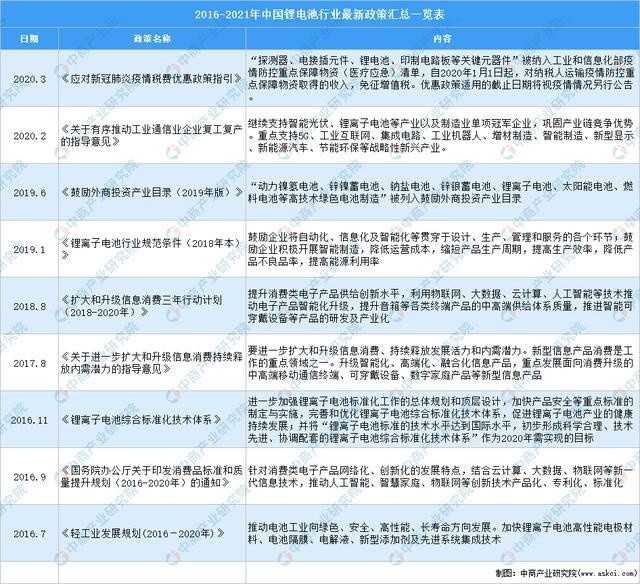
Task: Click the 2018.8 date cell
Action: [x=29, y=306]
